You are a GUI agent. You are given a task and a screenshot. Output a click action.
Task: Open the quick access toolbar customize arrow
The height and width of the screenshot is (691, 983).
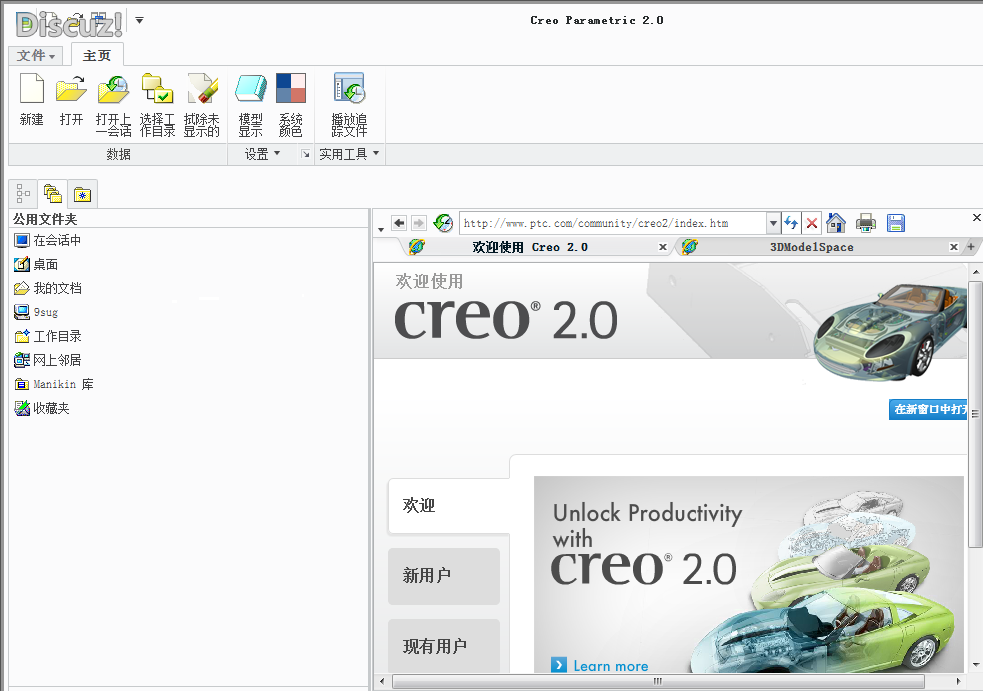139,20
